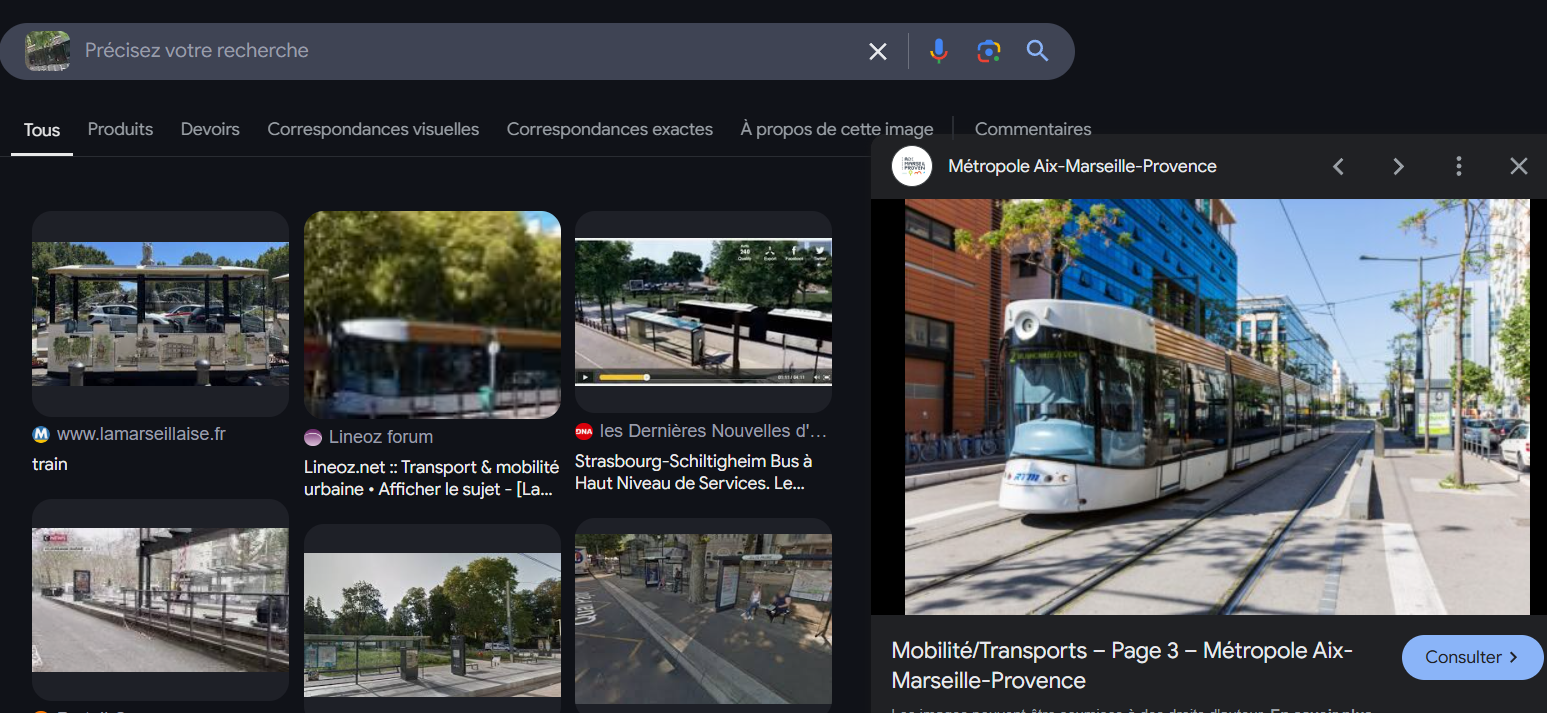The height and width of the screenshot is (713, 1547).
Task: Click the searched image thumbnail in search bar
Action: [x=47, y=51]
